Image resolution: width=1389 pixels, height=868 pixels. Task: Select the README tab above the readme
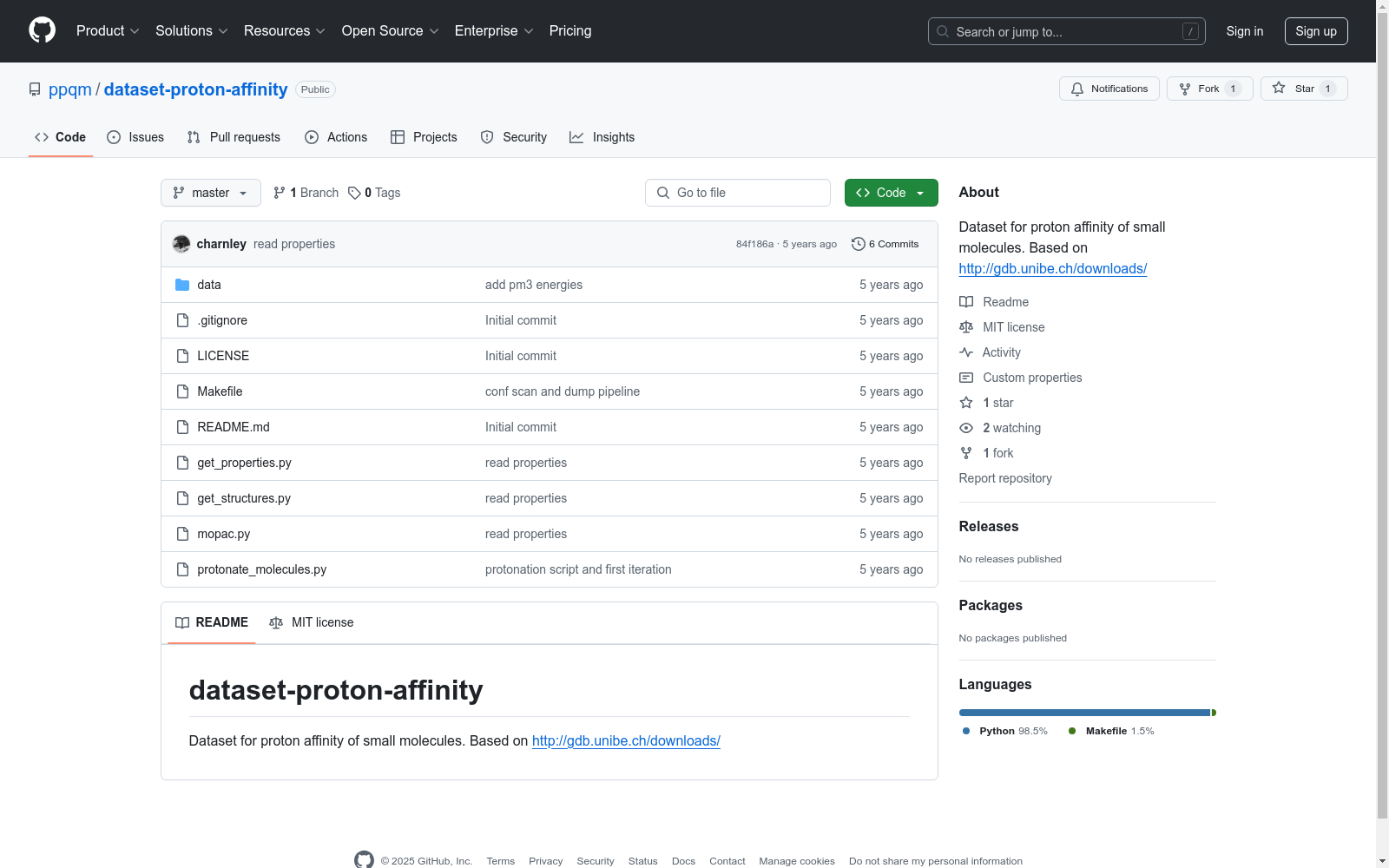click(x=212, y=622)
